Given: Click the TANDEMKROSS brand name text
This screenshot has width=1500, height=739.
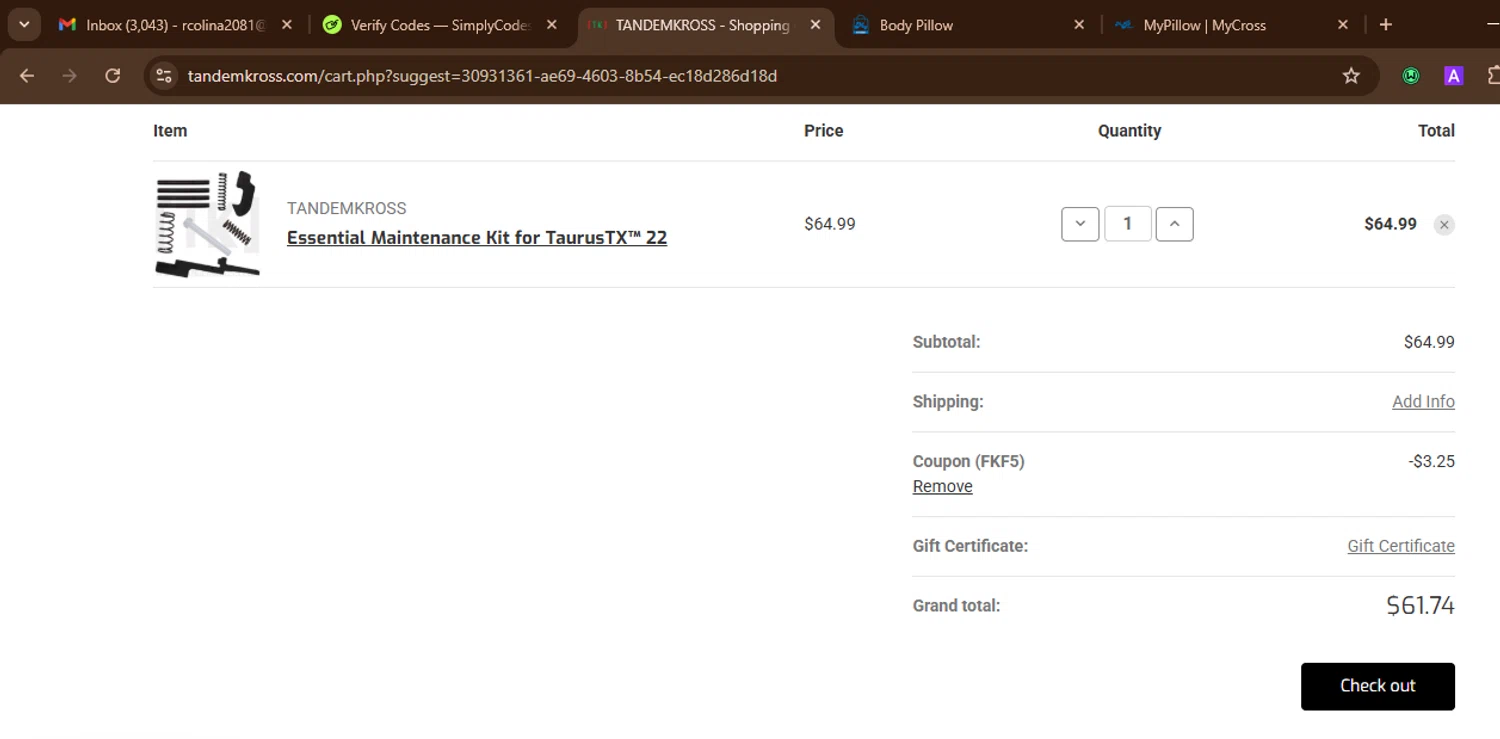Looking at the screenshot, I should click(347, 209).
